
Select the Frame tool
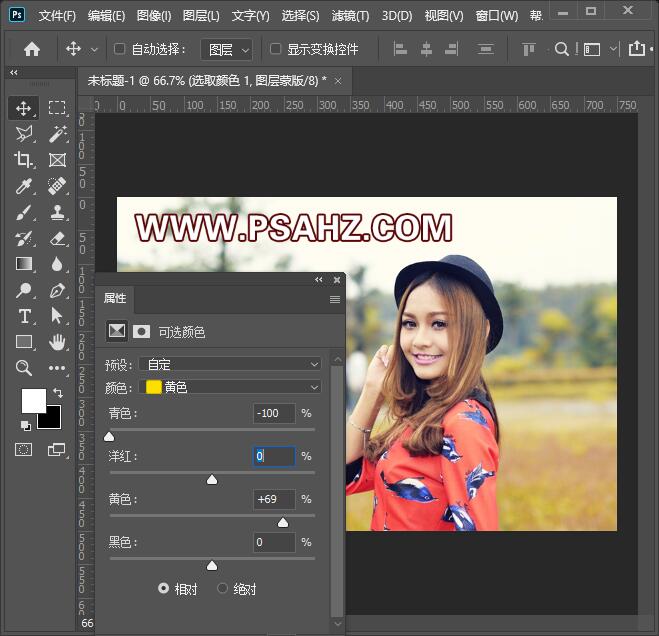(57, 160)
